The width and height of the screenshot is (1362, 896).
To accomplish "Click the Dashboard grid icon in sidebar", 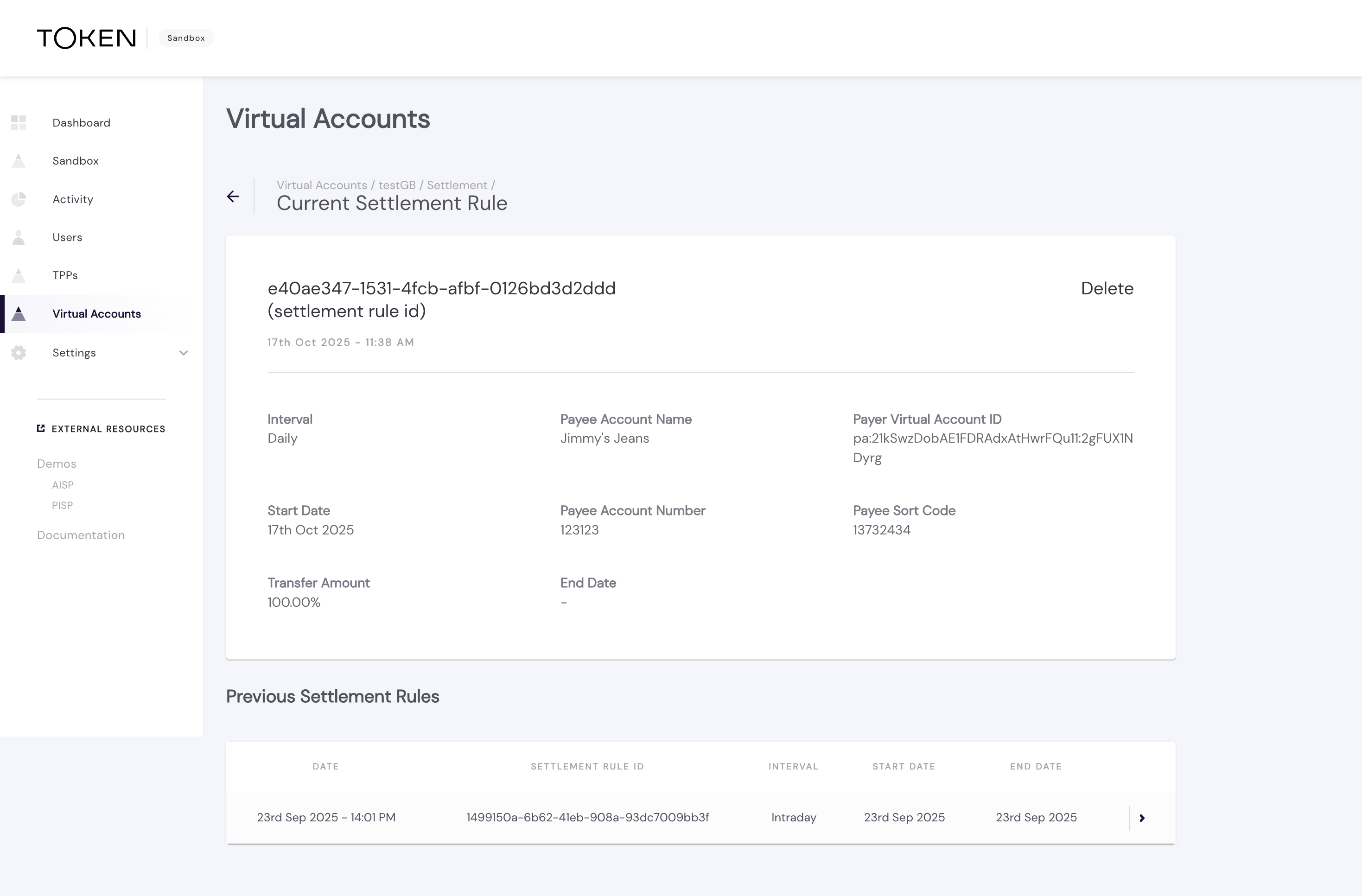I will pyautogui.click(x=19, y=122).
